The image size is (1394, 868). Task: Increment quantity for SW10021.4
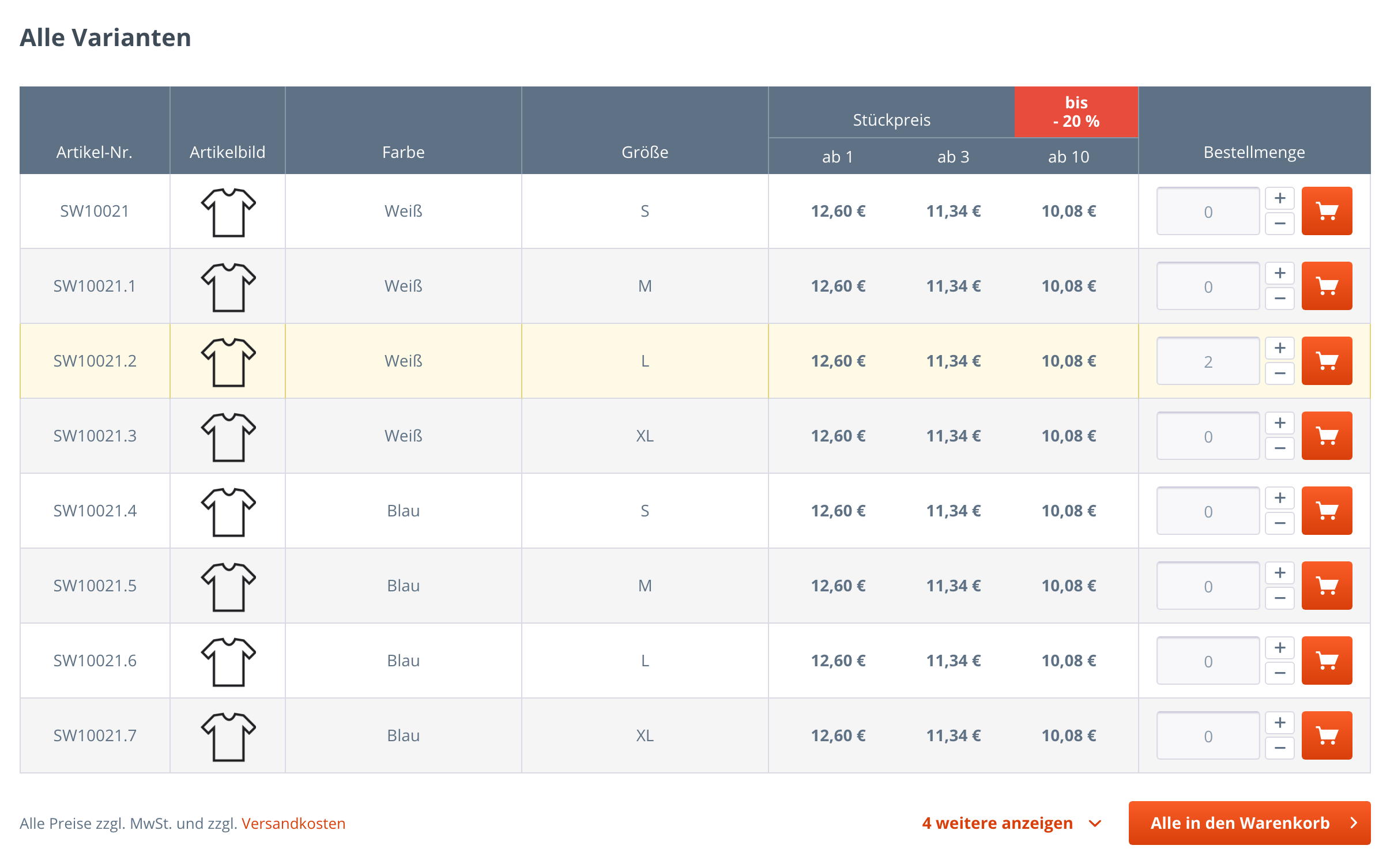pos(1280,498)
